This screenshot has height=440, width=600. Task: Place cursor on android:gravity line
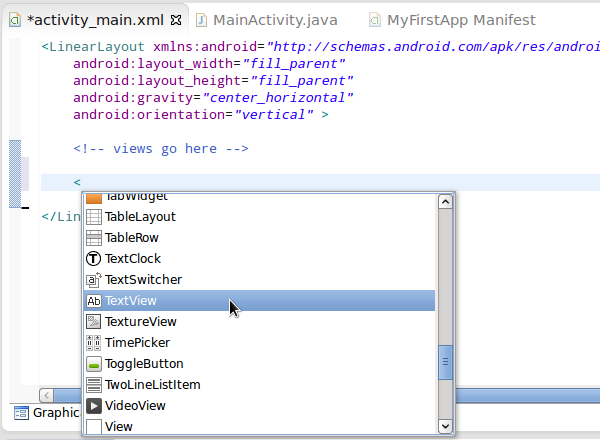(213, 98)
